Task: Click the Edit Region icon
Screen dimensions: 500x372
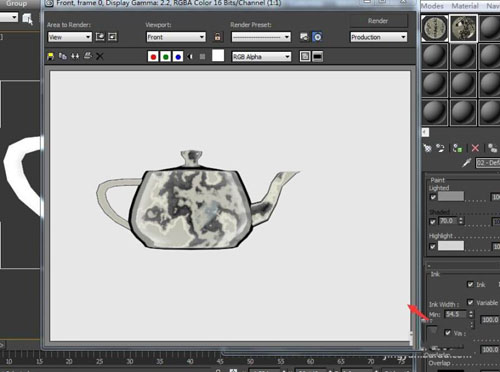Action: click(x=100, y=37)
